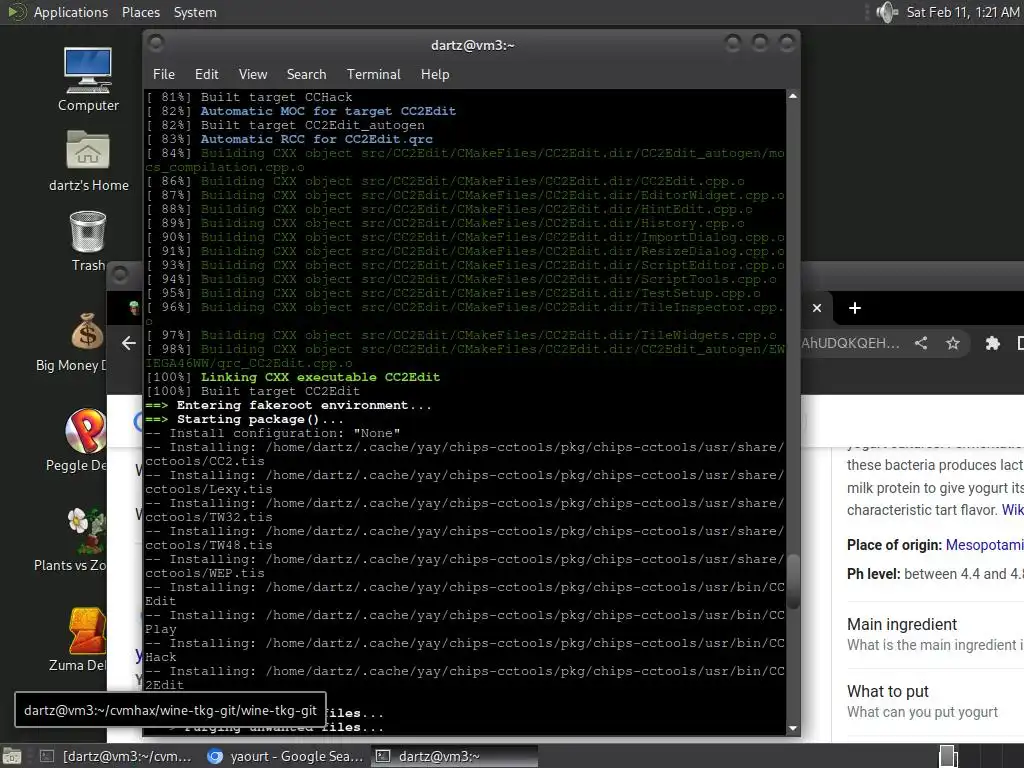The image size is (1024, 768).
Task: Open the Computer desktop icon
Action: click(88, 79)
